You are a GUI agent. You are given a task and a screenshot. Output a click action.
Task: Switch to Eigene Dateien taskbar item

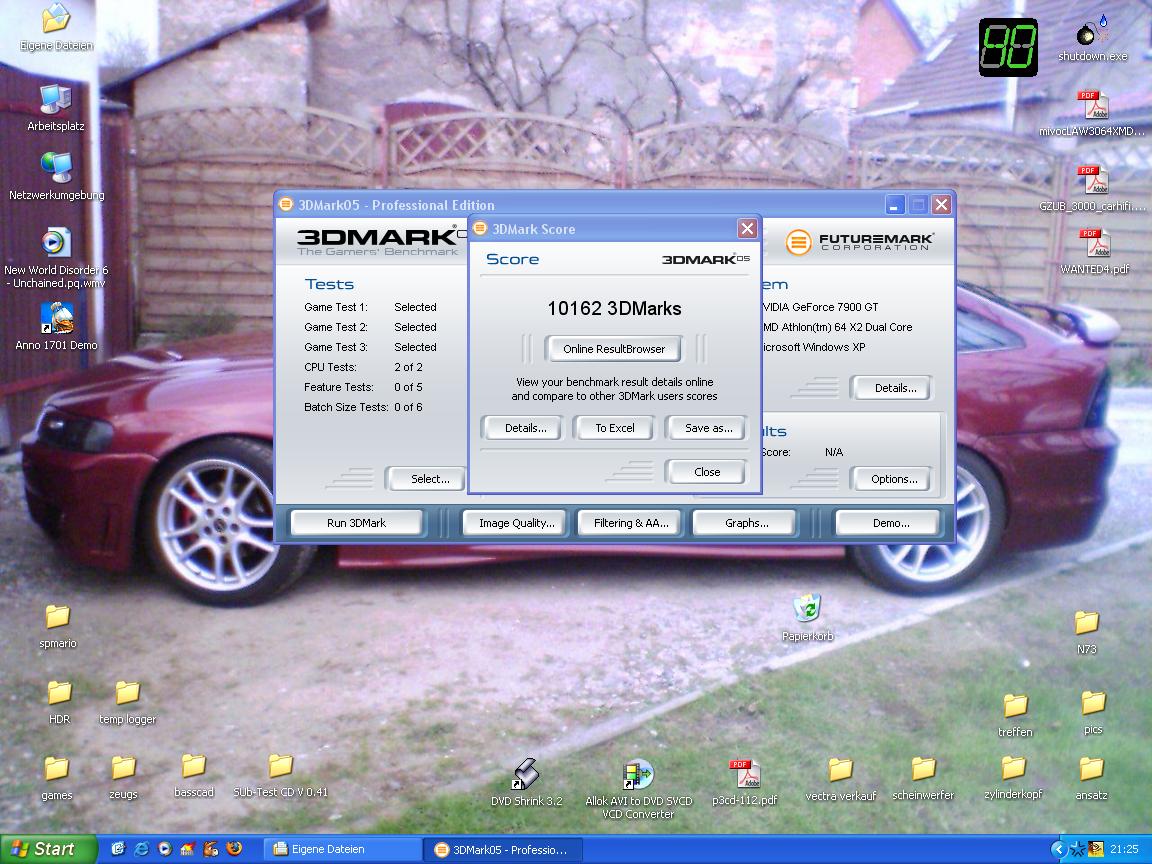[x=342, y=849]
